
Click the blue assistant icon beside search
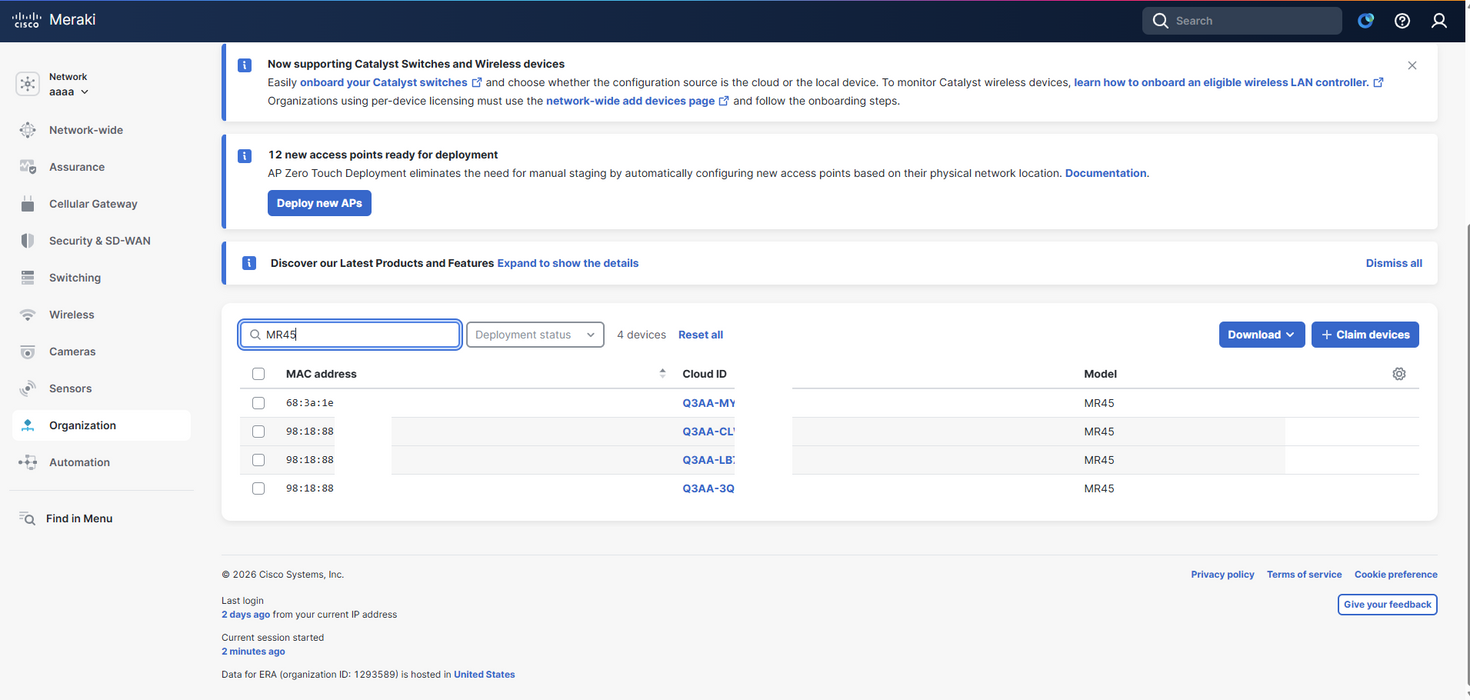click(x=1366, y=21)
